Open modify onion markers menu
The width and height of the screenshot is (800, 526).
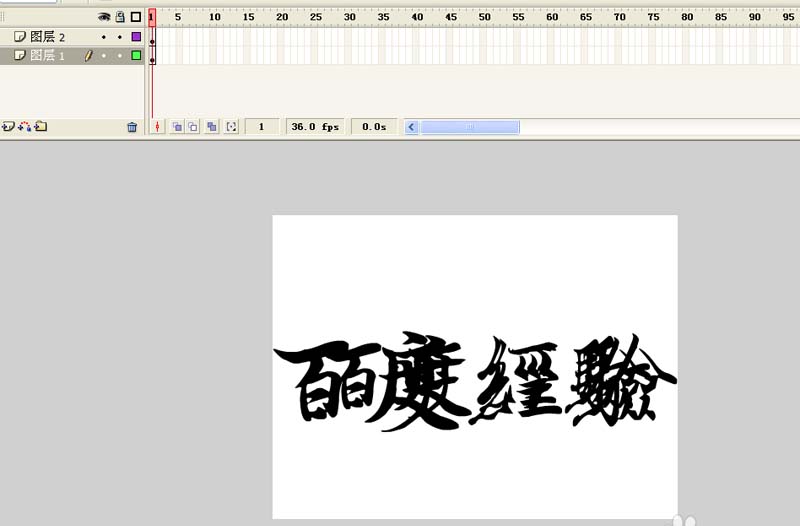pyautogui.click(x=232, y=127)
